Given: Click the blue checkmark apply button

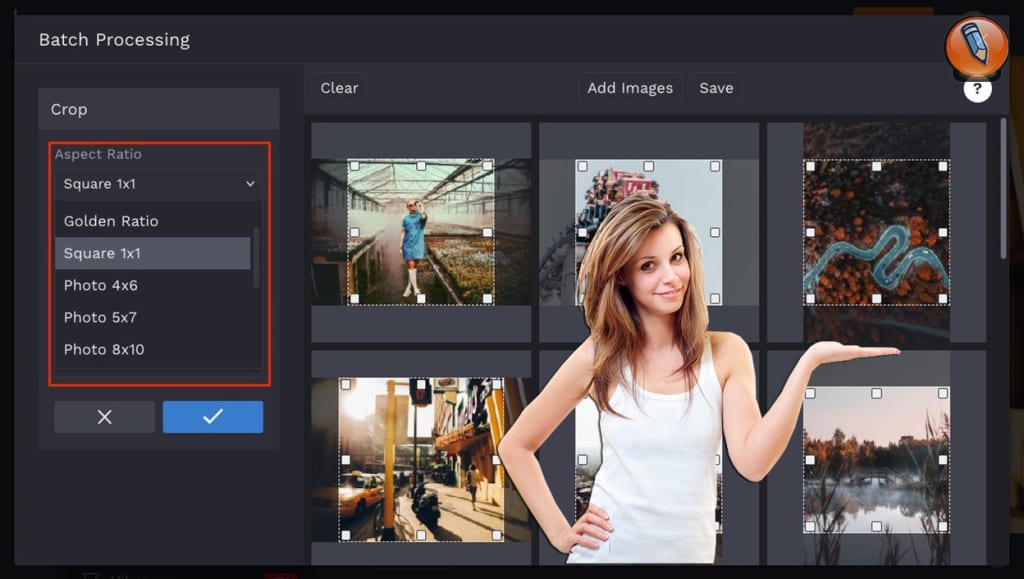Looking at the screenshot, I should (213, 416).
